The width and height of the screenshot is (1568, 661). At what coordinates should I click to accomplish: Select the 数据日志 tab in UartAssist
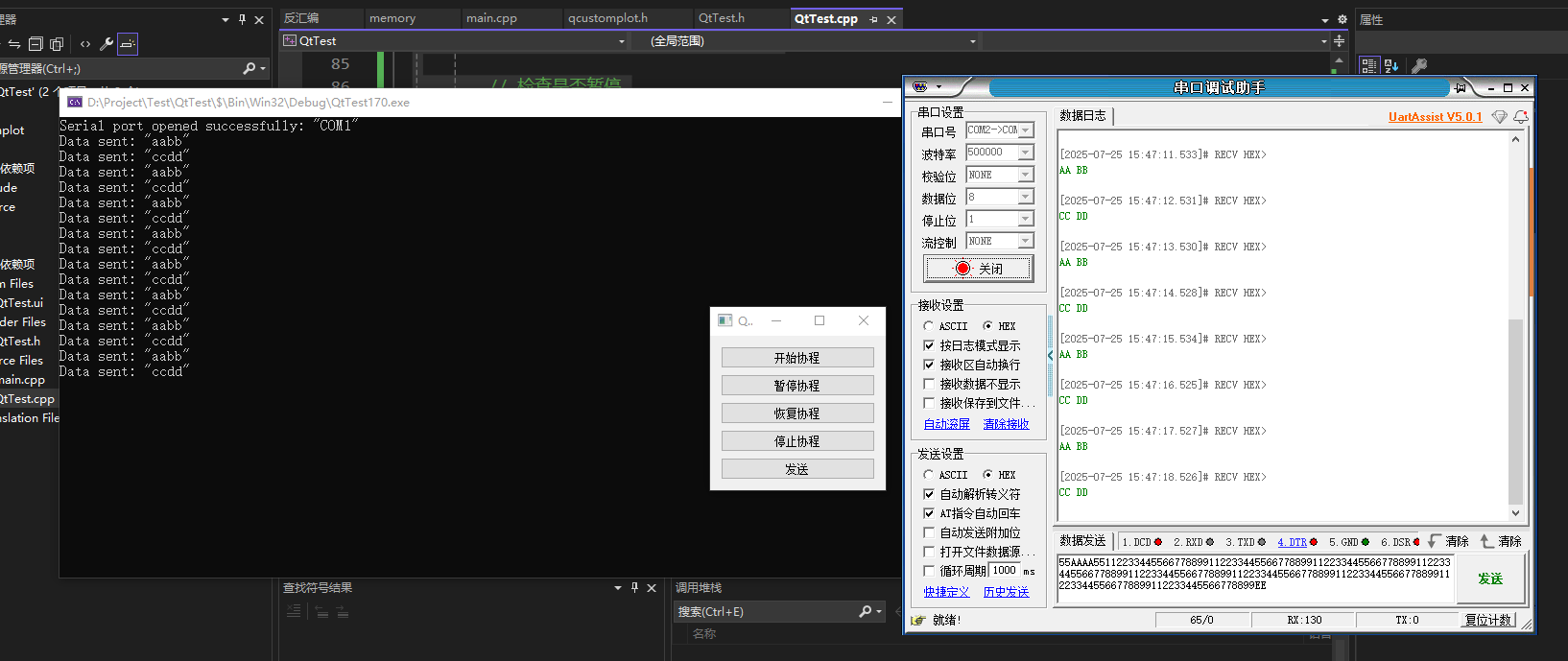pyautogui.click(x=1082, y=116)
